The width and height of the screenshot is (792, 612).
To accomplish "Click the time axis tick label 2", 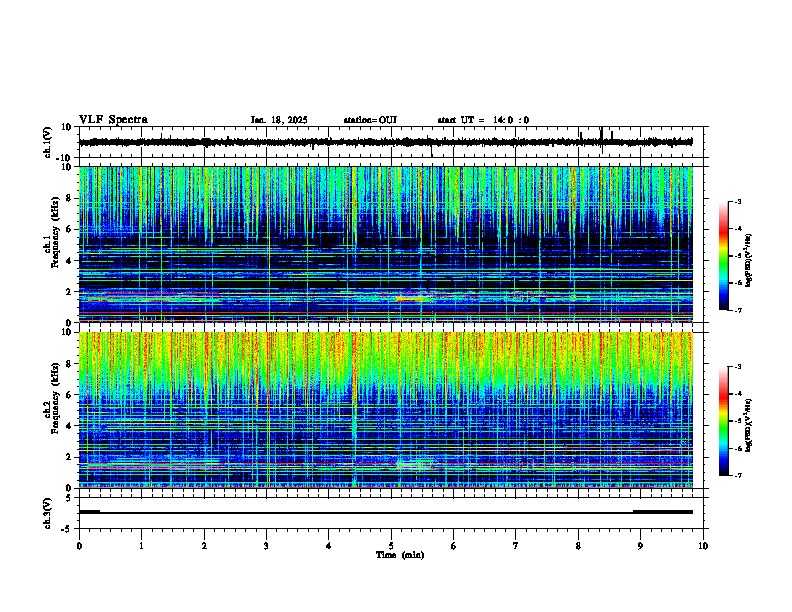I will coord(204,546).
